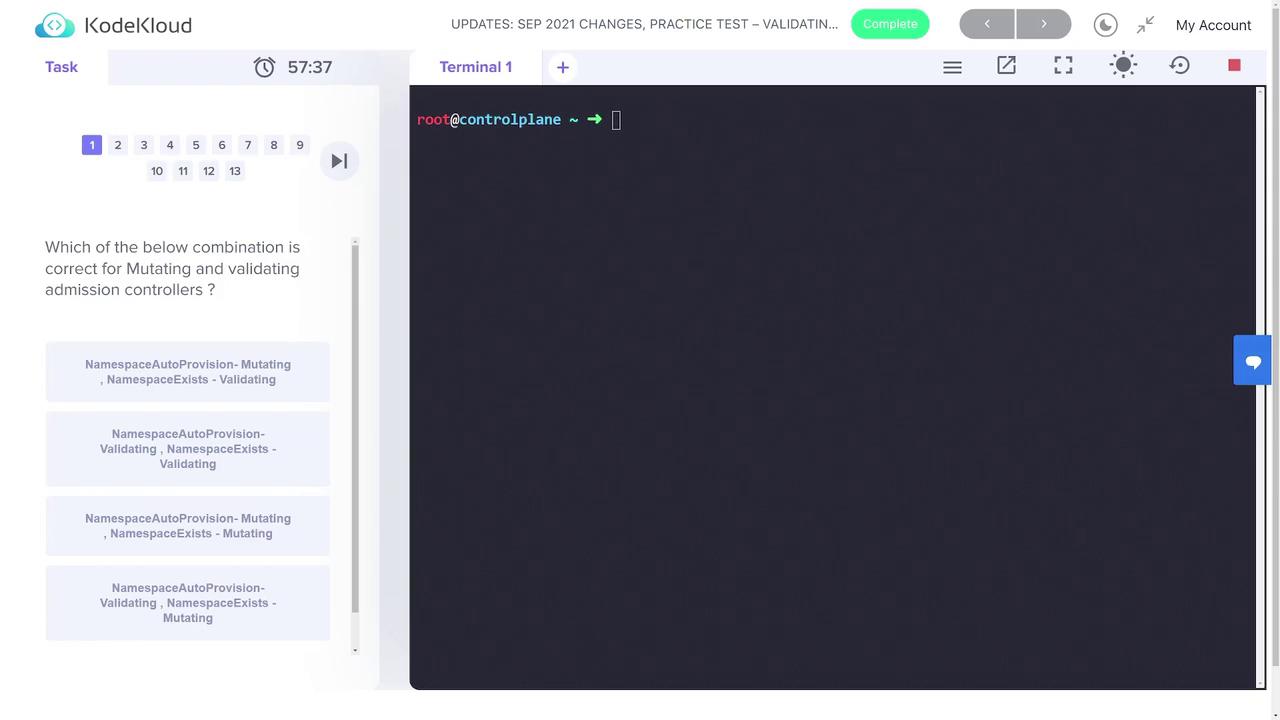Viewport: 1280px width, 720px height.
Task: Click the reset history clock icon
Action: (x=1180, y=66)
